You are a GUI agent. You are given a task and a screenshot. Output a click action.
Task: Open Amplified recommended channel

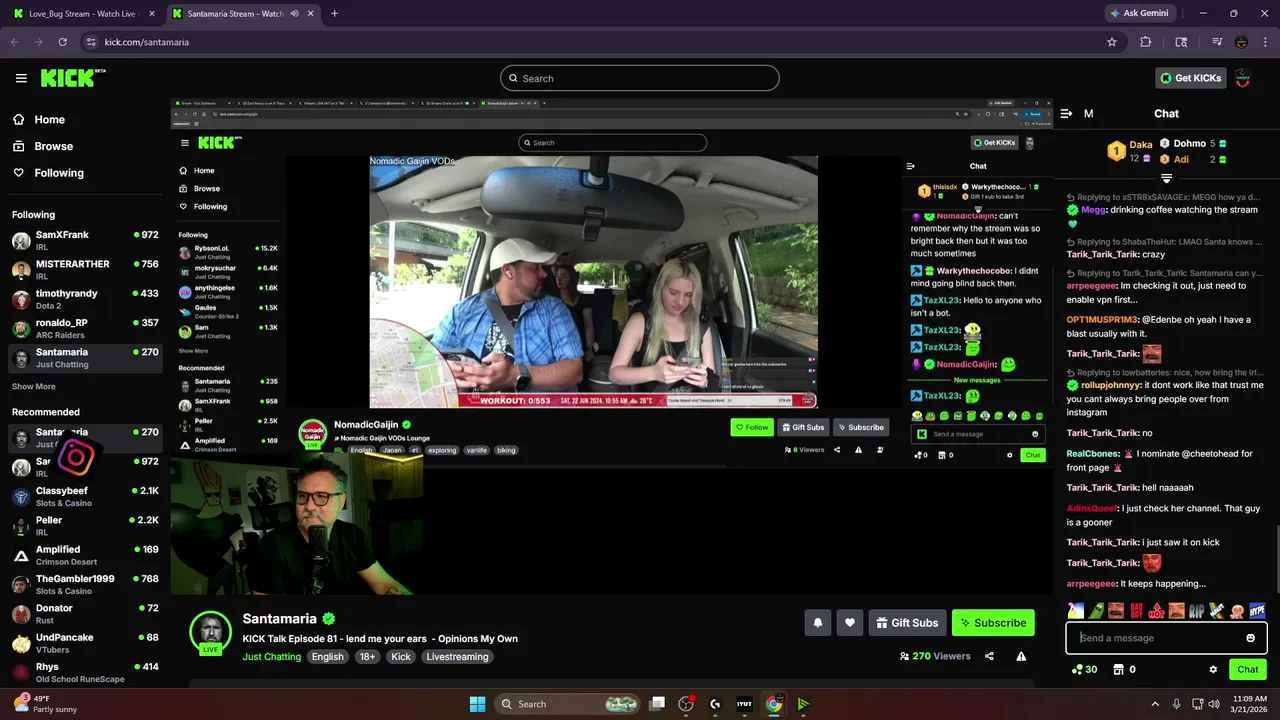click(85, 555)
